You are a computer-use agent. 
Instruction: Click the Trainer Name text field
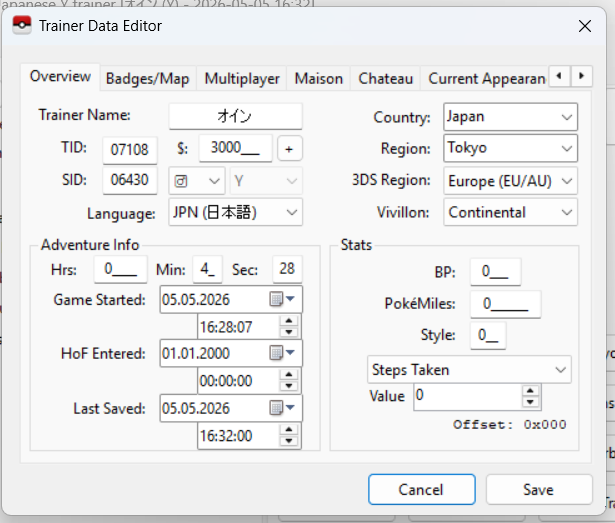[x=235, y=116]
